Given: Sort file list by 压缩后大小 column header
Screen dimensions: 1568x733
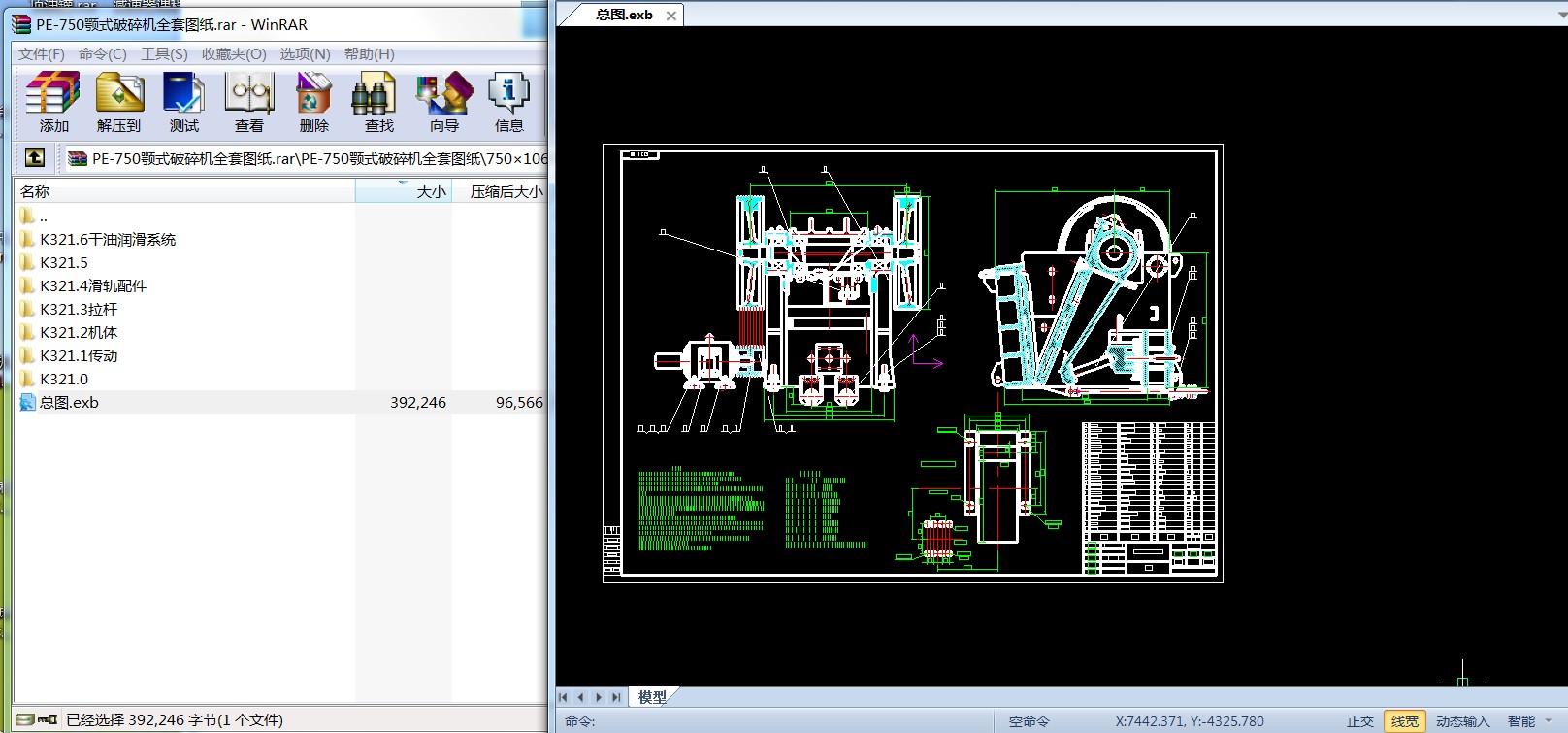Looking at the screenshot, I should coord(500,191).
